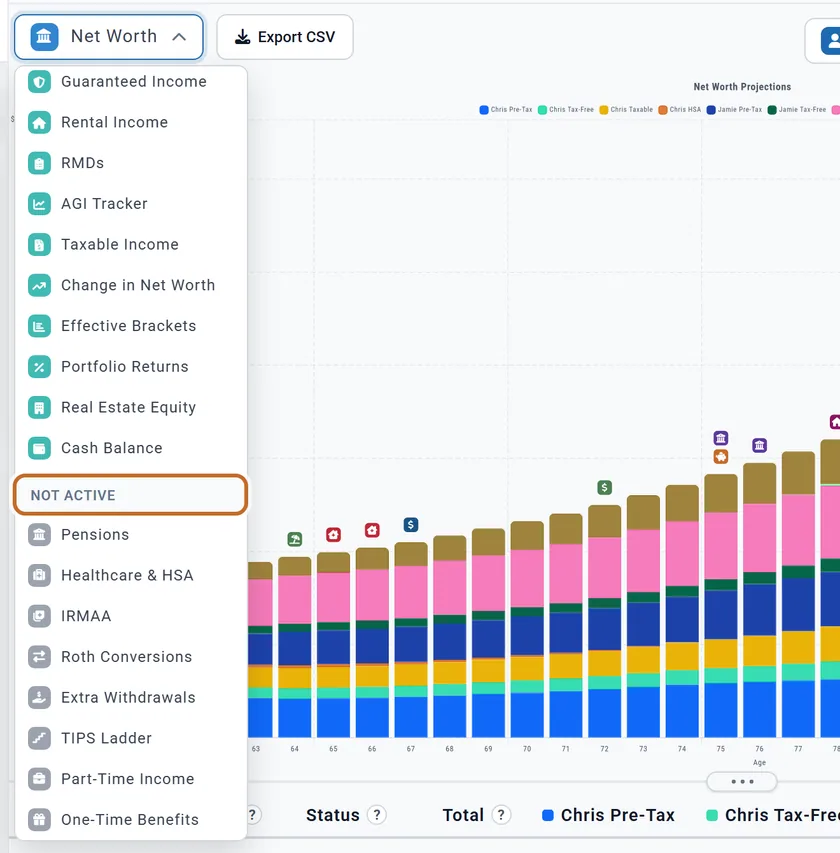The width and height of the screenshot is (840, 853).
Task: Click the Cash Balance wallet icon
Action: (x=39, y=448)
